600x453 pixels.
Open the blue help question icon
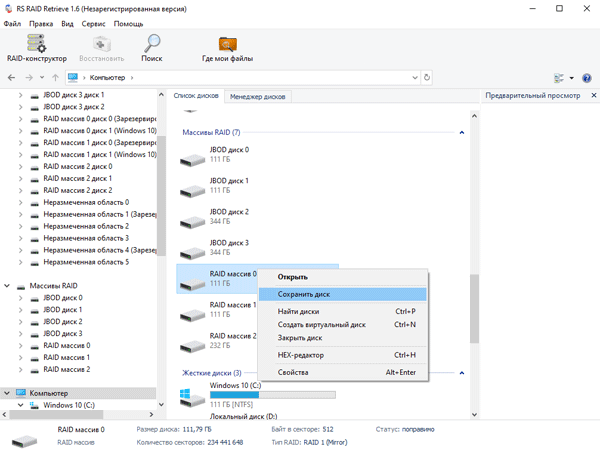point(587,78)
